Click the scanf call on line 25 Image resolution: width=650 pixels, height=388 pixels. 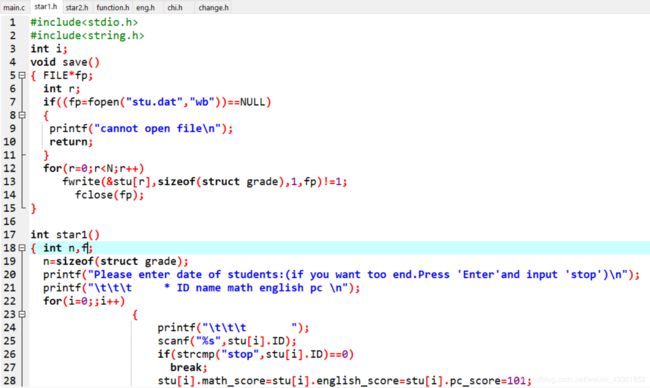[x=227, y=341]
